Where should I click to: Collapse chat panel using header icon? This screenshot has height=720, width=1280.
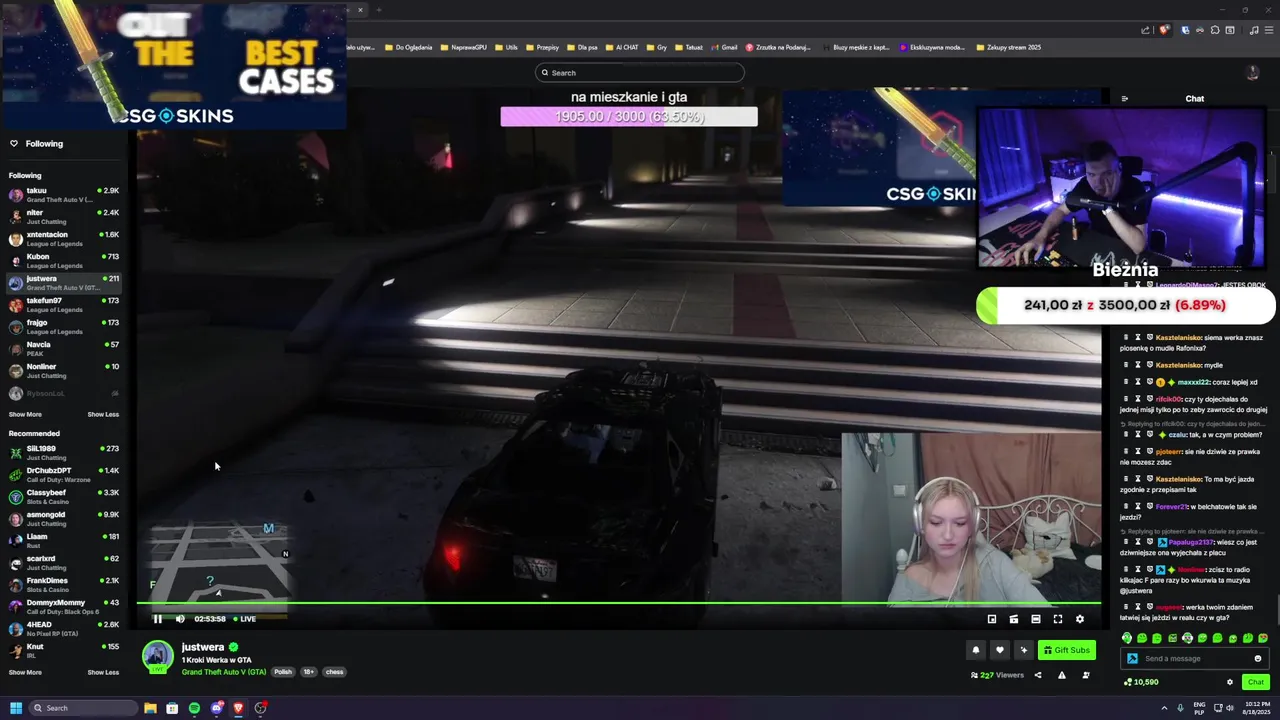[x=1125, y=99]
